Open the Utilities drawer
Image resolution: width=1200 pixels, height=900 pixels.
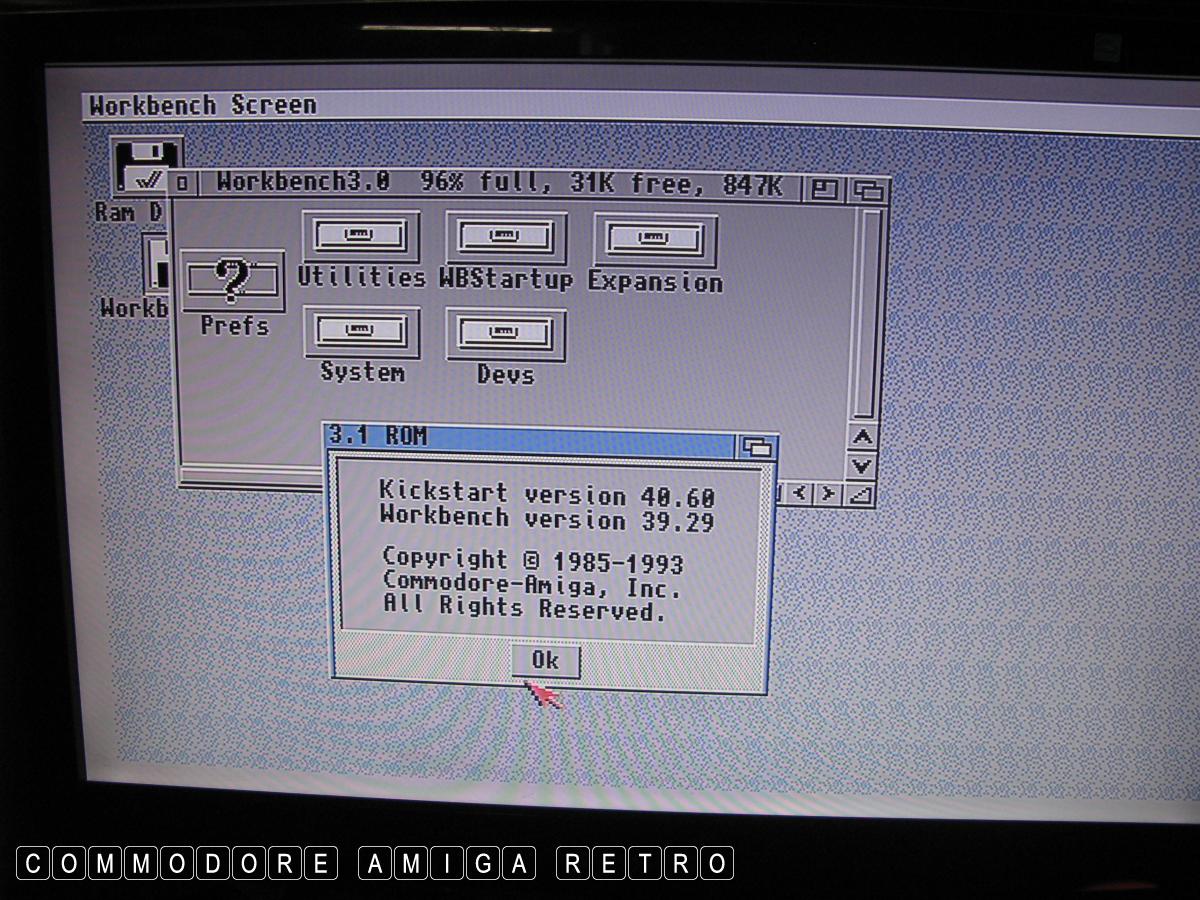[x=360, y=238]
